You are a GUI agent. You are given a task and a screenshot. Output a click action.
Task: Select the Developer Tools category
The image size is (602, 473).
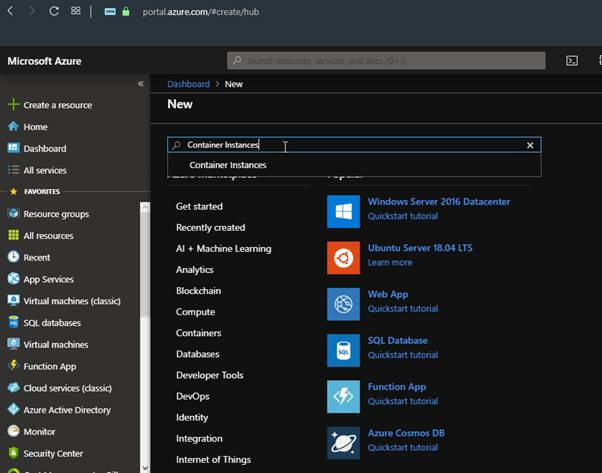tap(210, 375)
